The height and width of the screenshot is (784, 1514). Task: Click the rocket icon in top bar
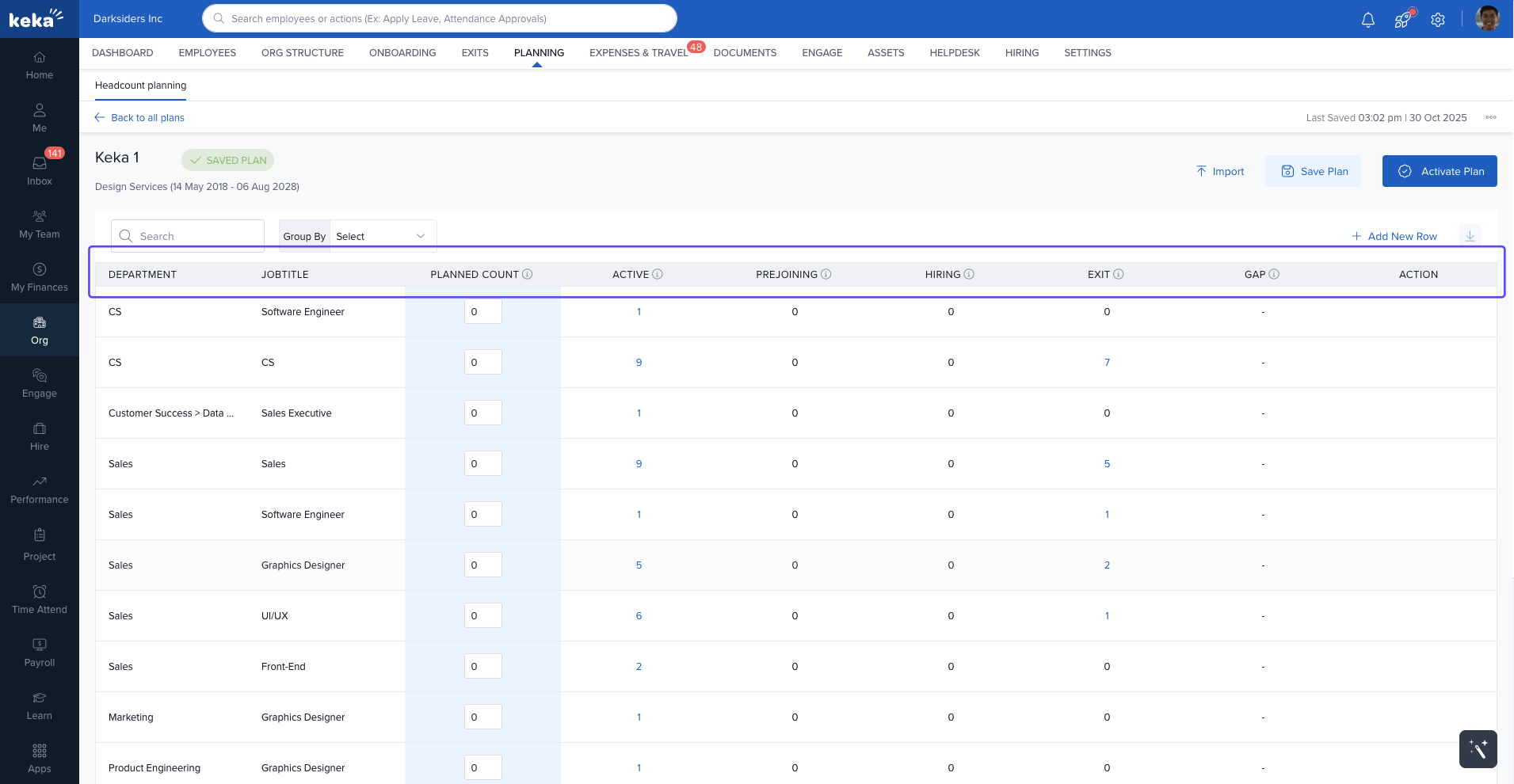pyautogui.click(x=1402, y=20)
